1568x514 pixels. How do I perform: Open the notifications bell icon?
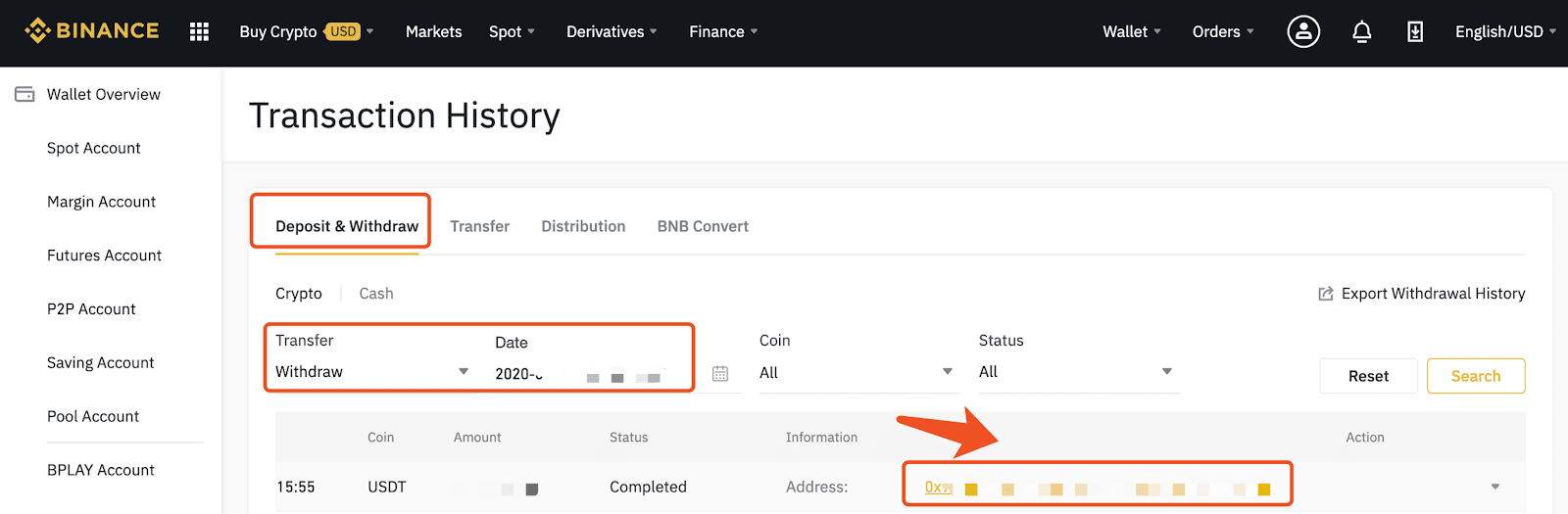point(1362,31)
